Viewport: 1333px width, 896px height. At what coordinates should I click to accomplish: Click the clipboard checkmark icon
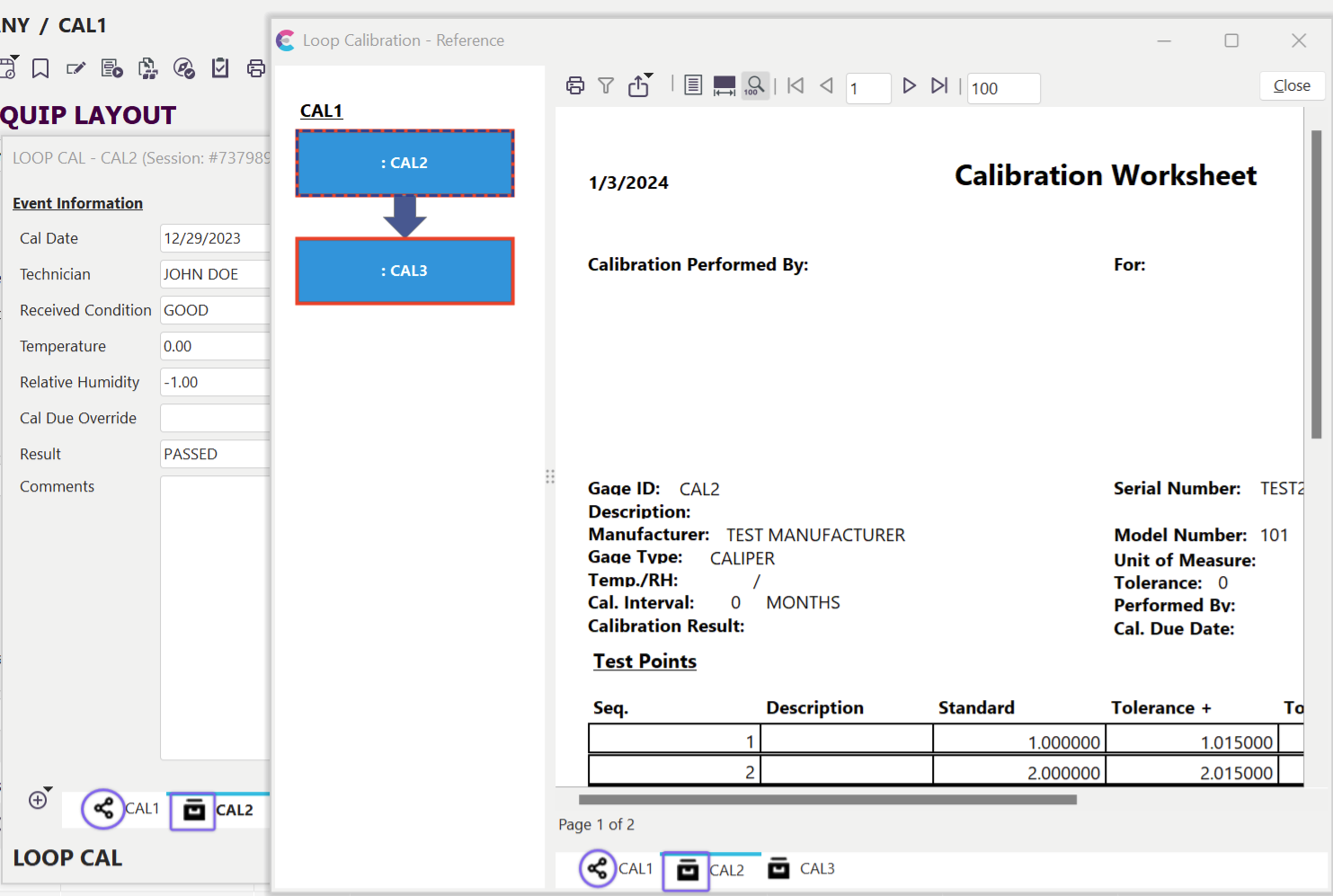coord(220,69)
